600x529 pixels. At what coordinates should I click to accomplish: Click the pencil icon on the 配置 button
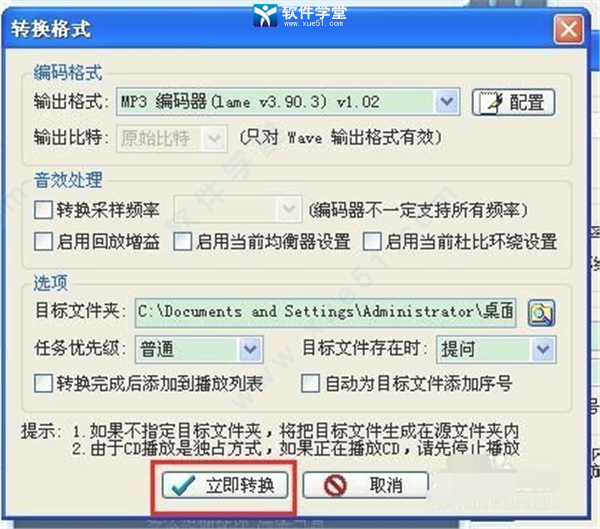coord(490,102)
